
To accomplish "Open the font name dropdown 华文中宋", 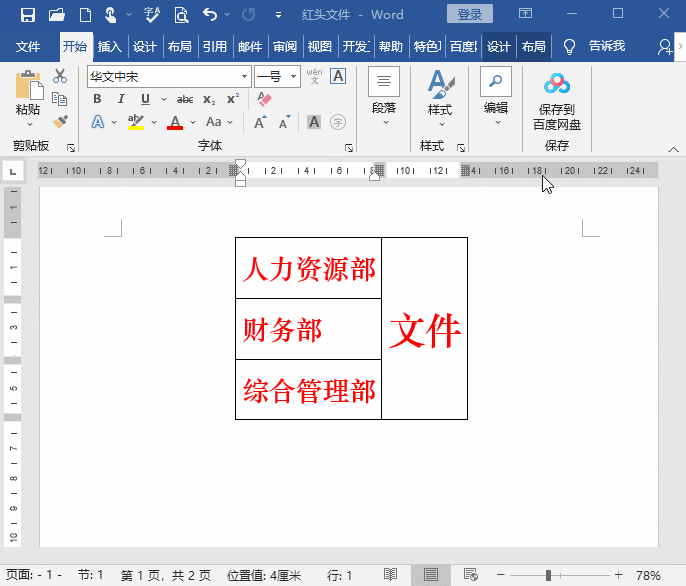I will [x=244, y=77].
